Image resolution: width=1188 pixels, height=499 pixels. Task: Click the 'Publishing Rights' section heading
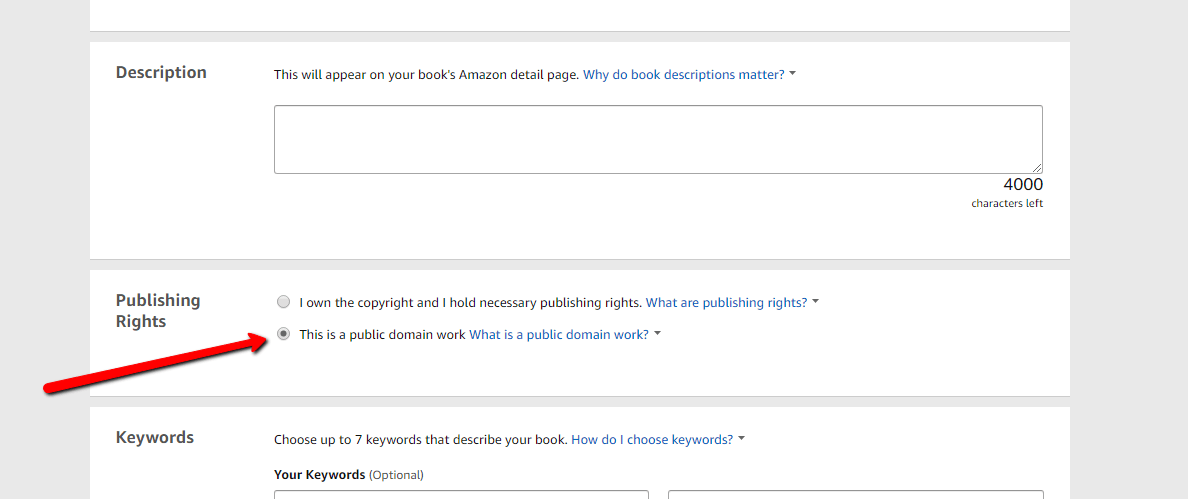tap(158, 310)
